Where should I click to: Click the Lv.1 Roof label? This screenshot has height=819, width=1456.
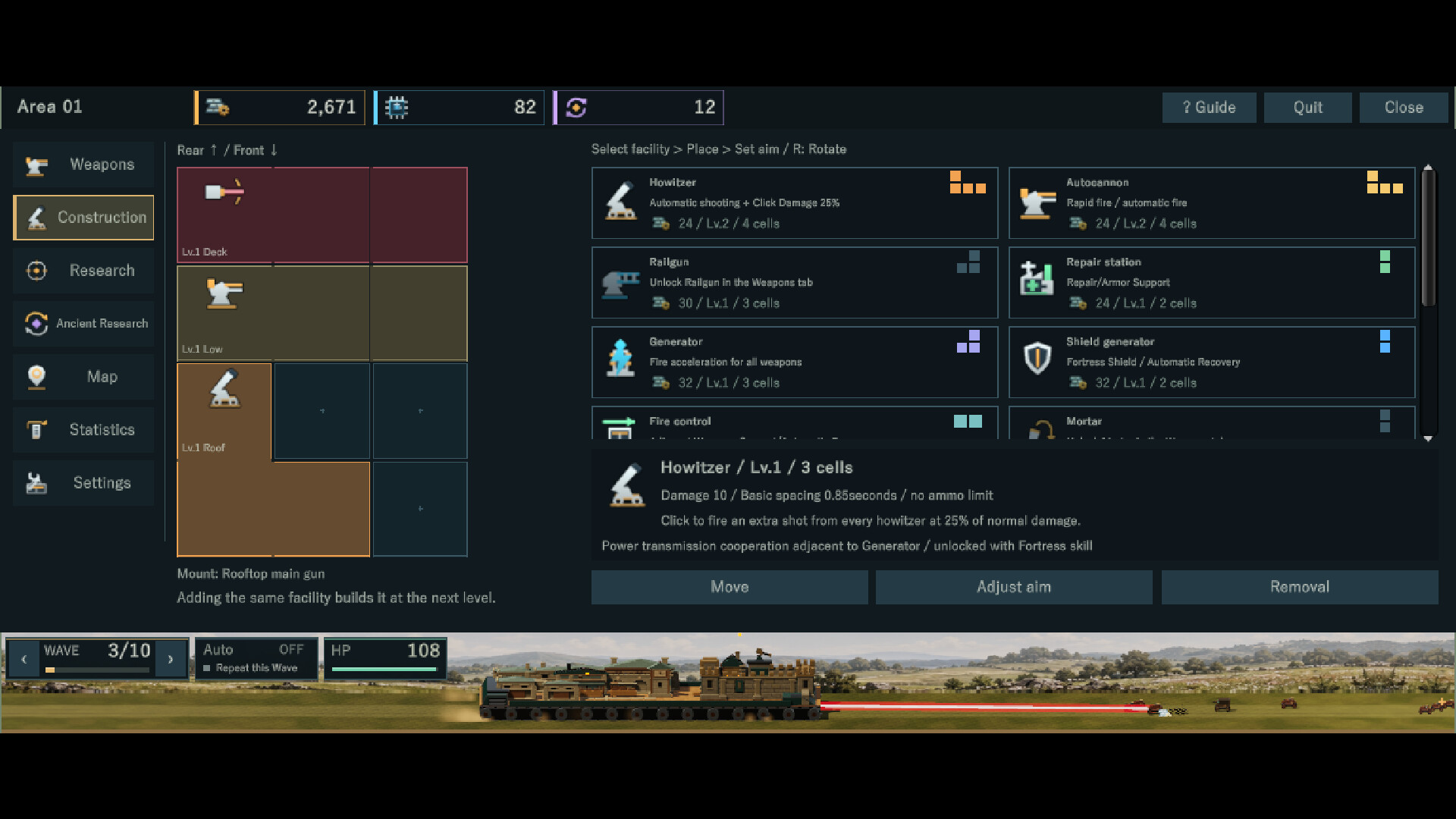(203, 448)
